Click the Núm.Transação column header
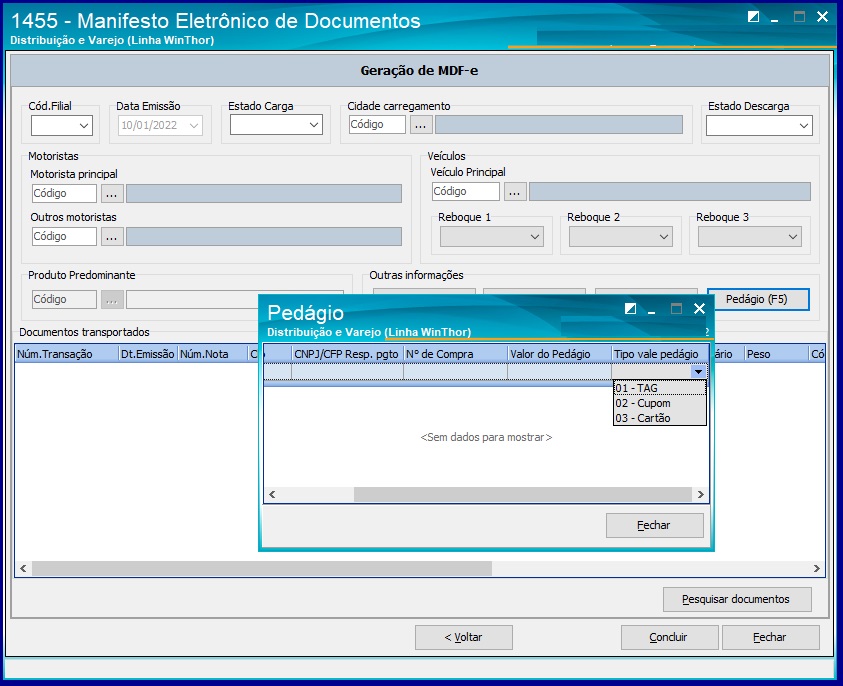 [x=66, y=354]
